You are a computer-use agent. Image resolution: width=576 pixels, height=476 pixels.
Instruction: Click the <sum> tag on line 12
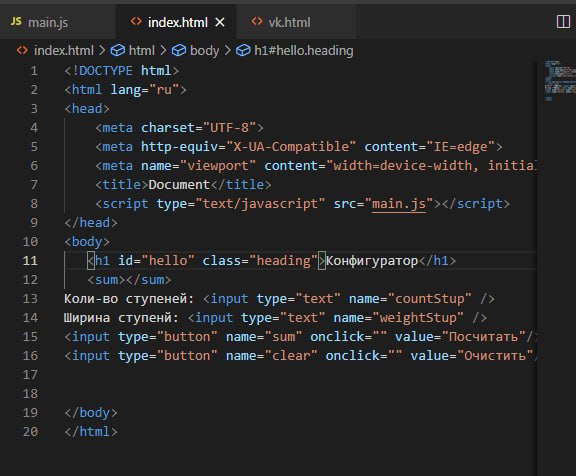[x=107, y=280]
